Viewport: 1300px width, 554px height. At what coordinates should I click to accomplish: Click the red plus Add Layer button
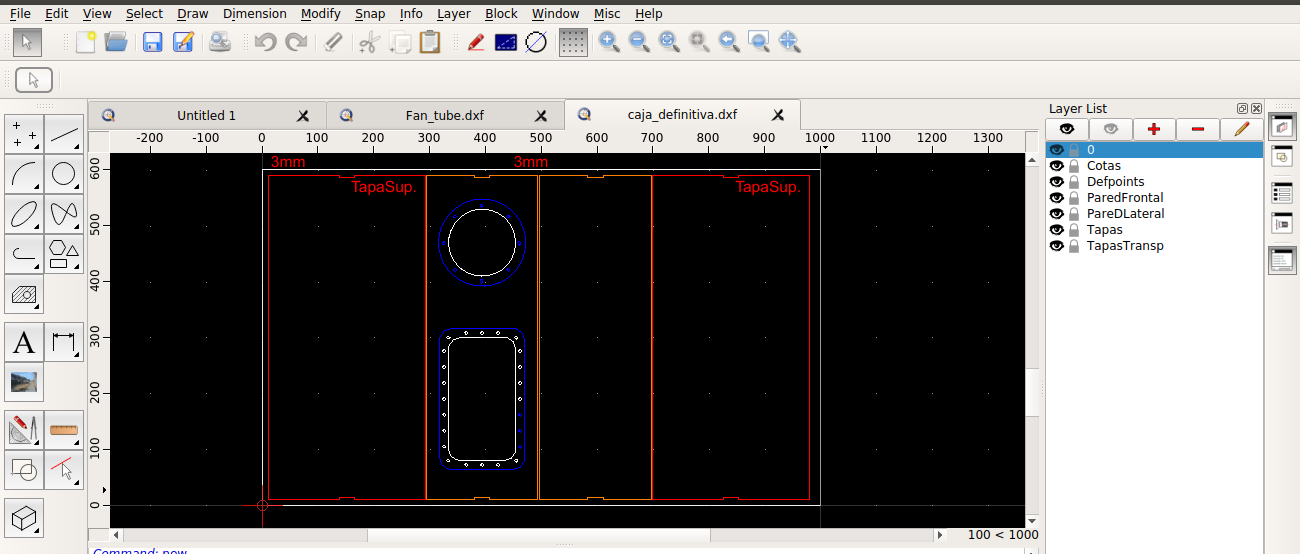tap(1154, 129)
